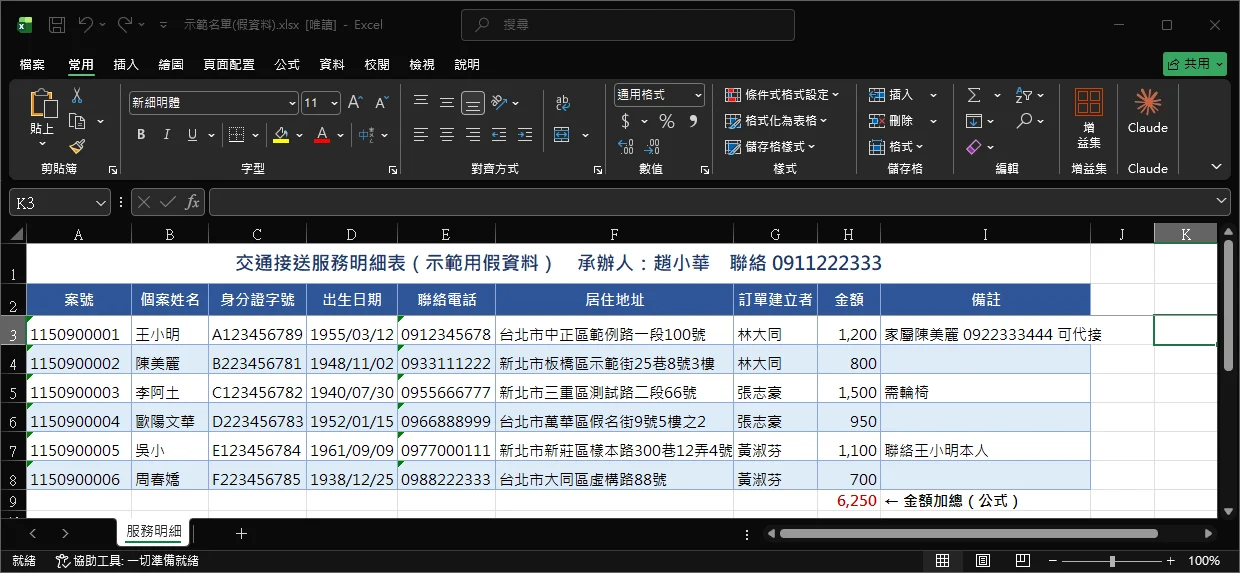Toggle Bold formatting
Screen dimensions: 1240x573
[x=141, y=135]
